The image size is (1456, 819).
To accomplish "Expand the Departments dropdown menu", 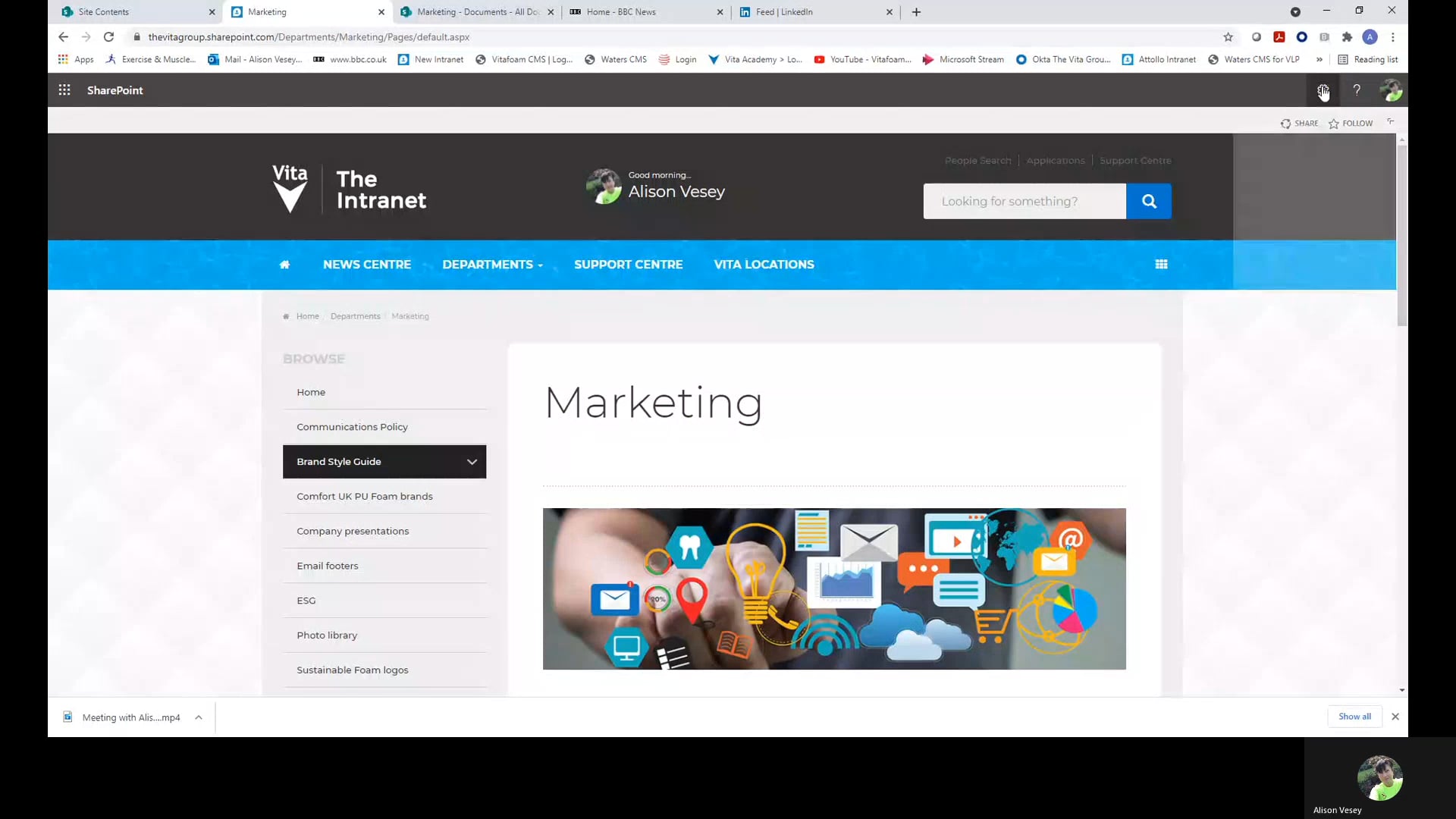I will tap(493, 265).
